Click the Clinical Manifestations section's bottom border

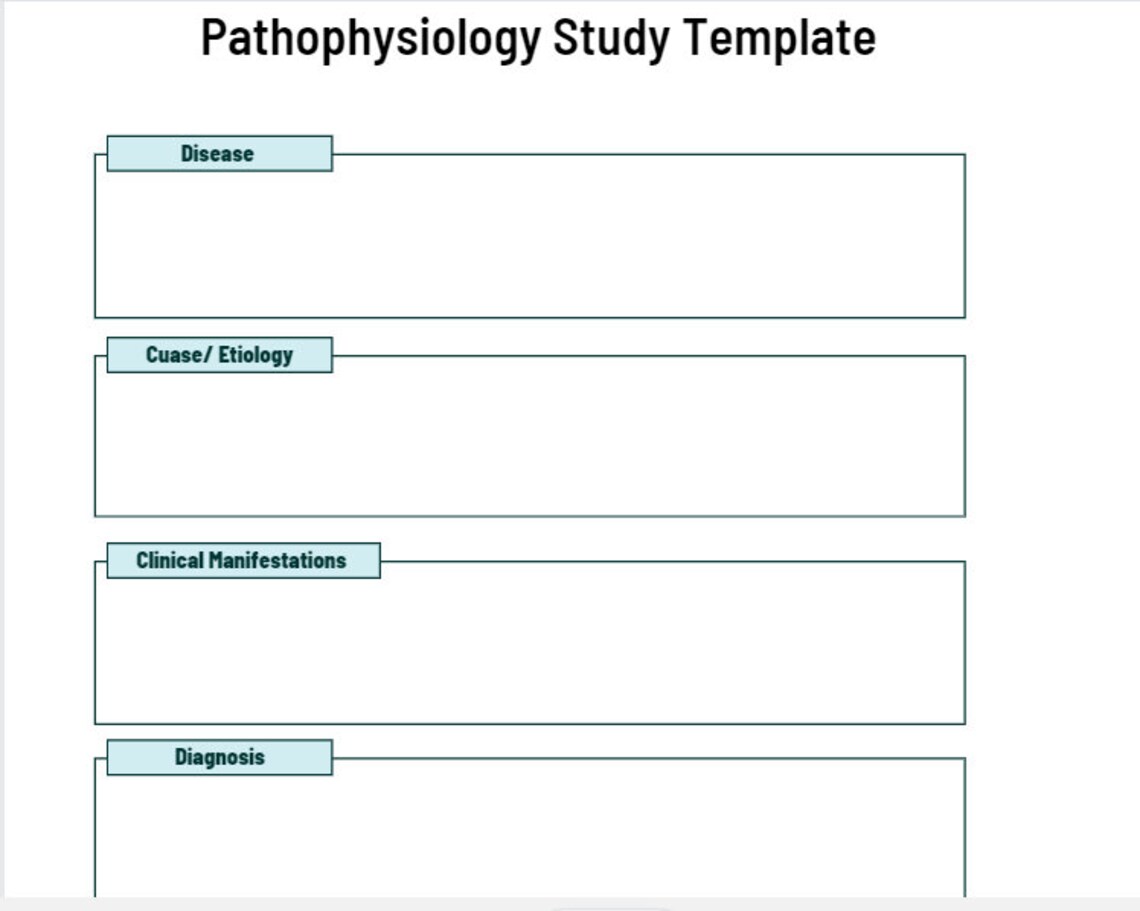pyautogui.click(x=530, y=723)
